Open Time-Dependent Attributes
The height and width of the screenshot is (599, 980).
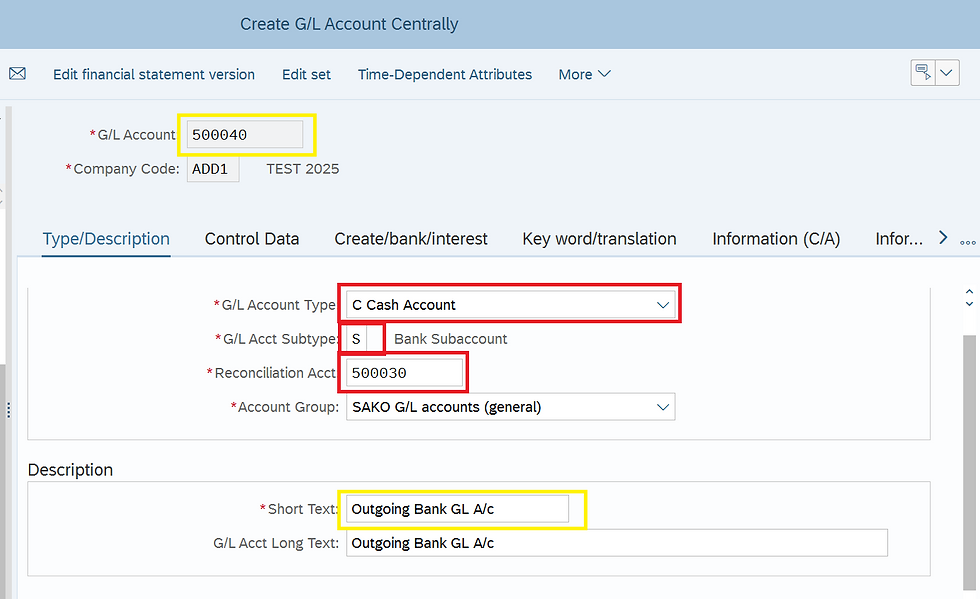[x=444, y=74]
